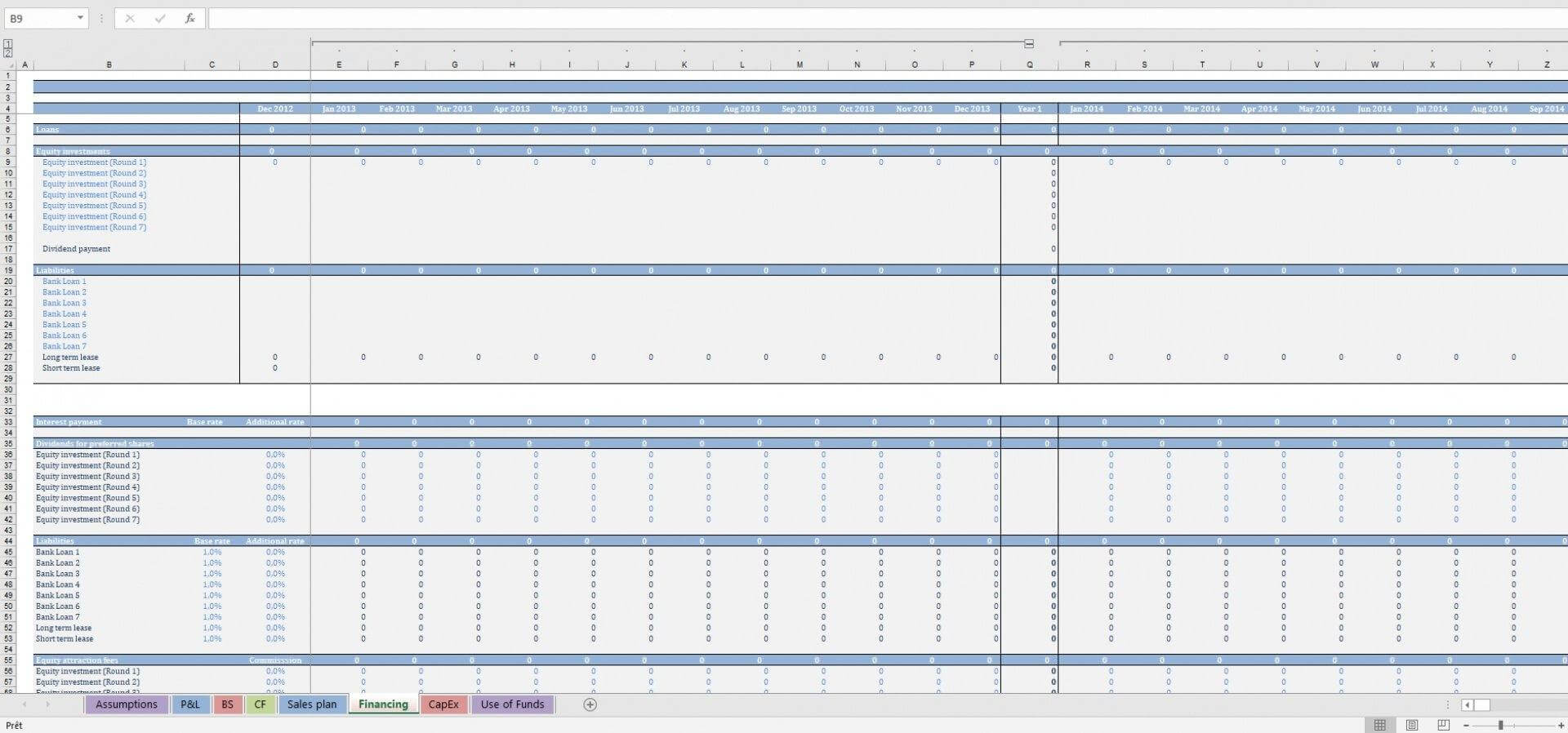Go to the Sales plan sheet tab

pos(311,704)
